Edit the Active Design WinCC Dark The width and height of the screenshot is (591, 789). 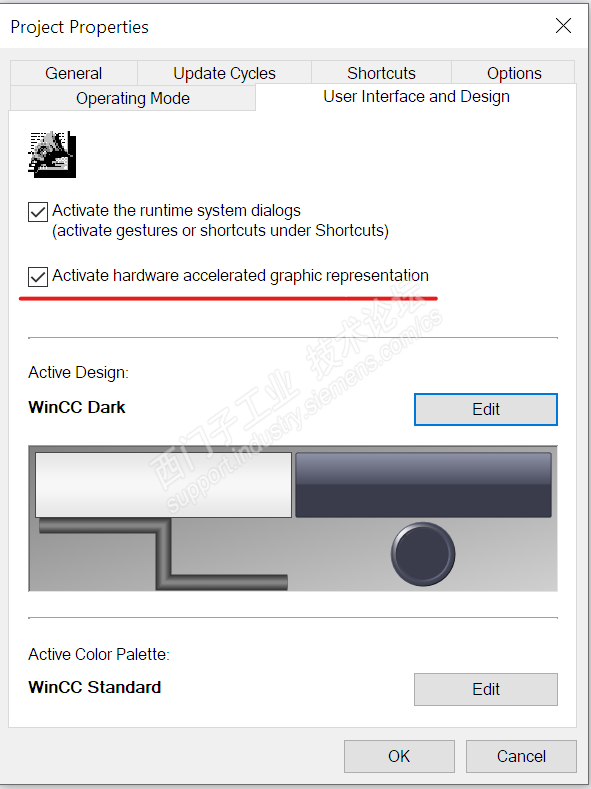tap(486, 409)
